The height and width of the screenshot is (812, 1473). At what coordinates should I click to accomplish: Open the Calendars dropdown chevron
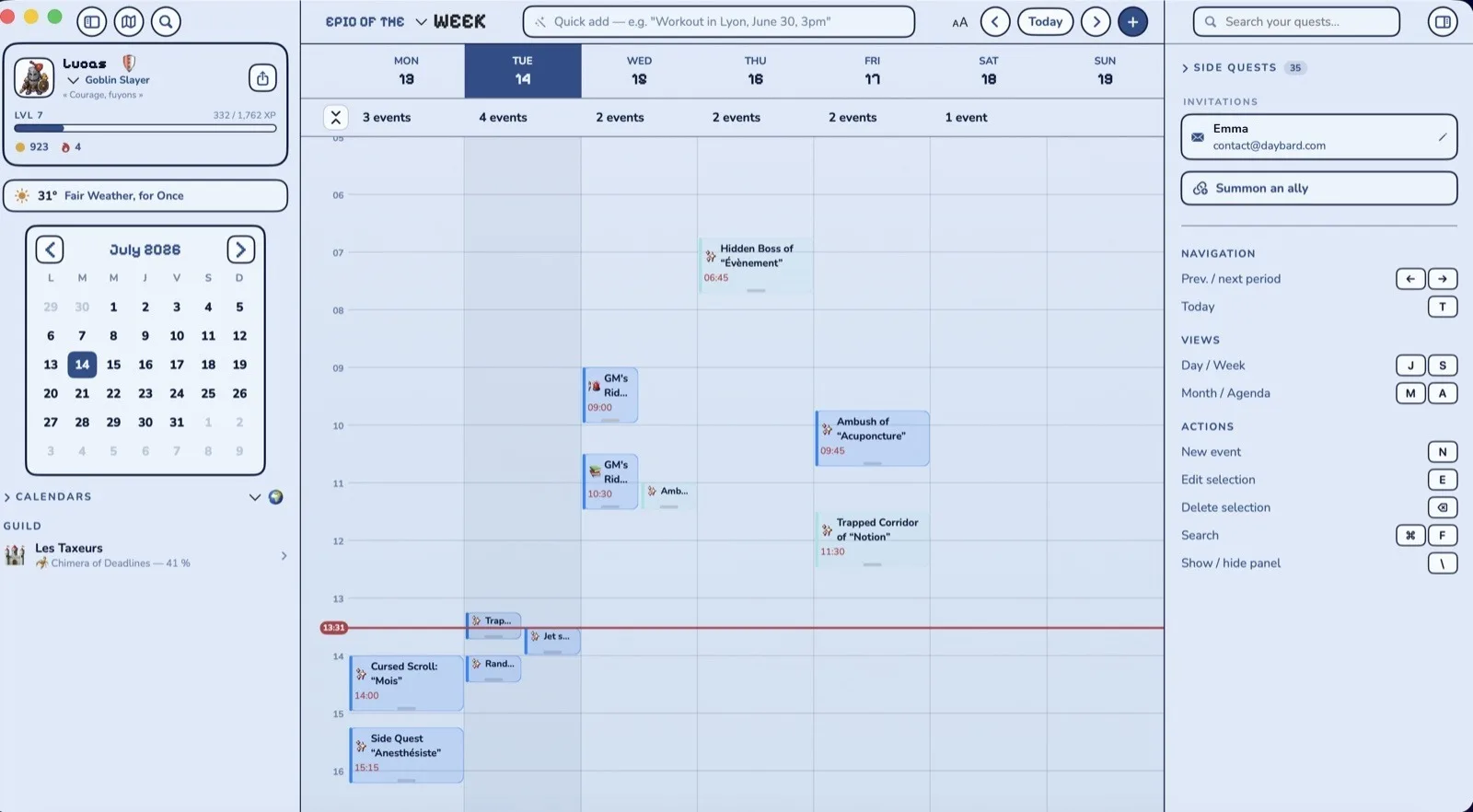tap(255, 497)
